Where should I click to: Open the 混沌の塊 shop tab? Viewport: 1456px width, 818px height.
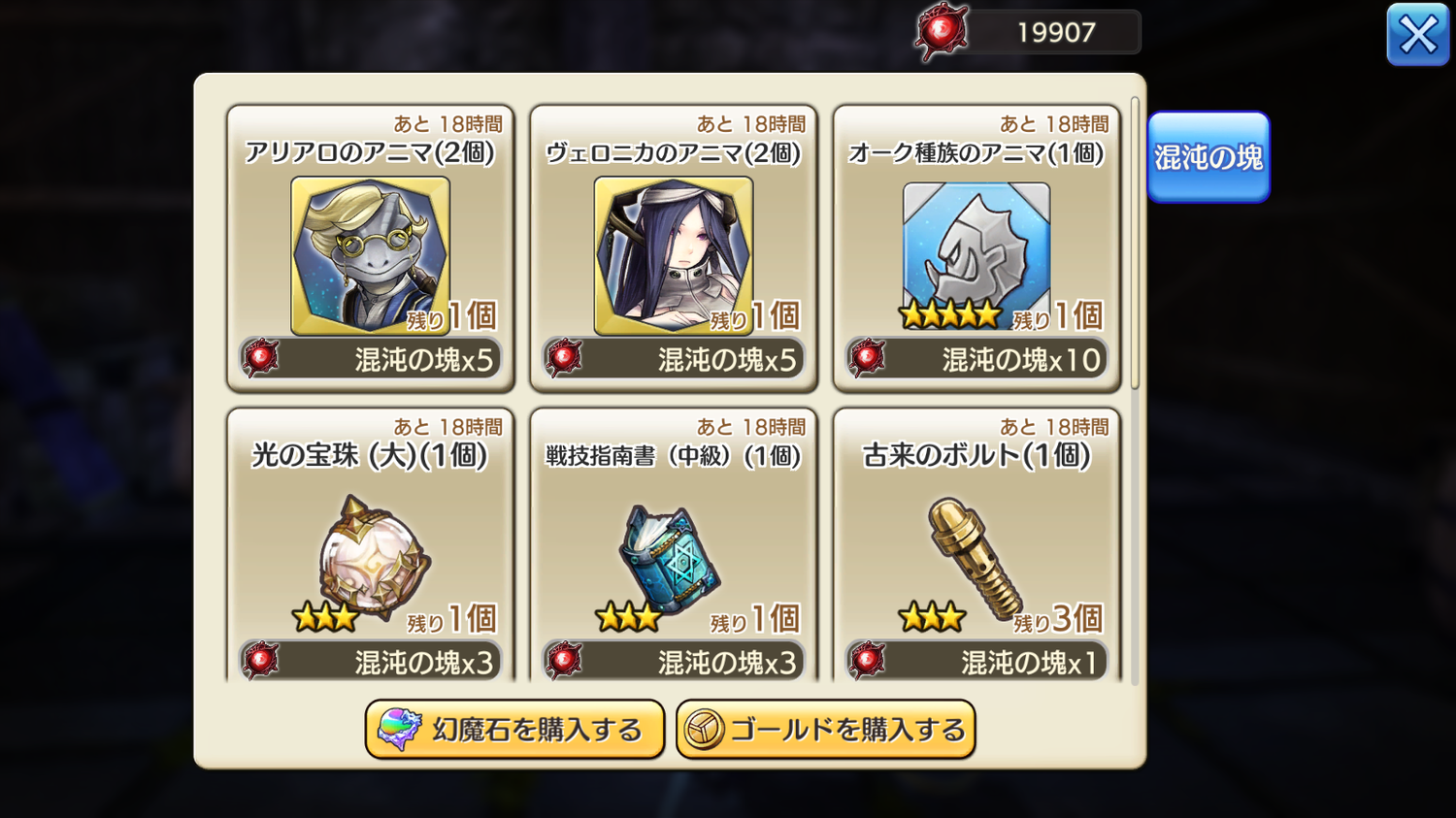coord(1208,157)
